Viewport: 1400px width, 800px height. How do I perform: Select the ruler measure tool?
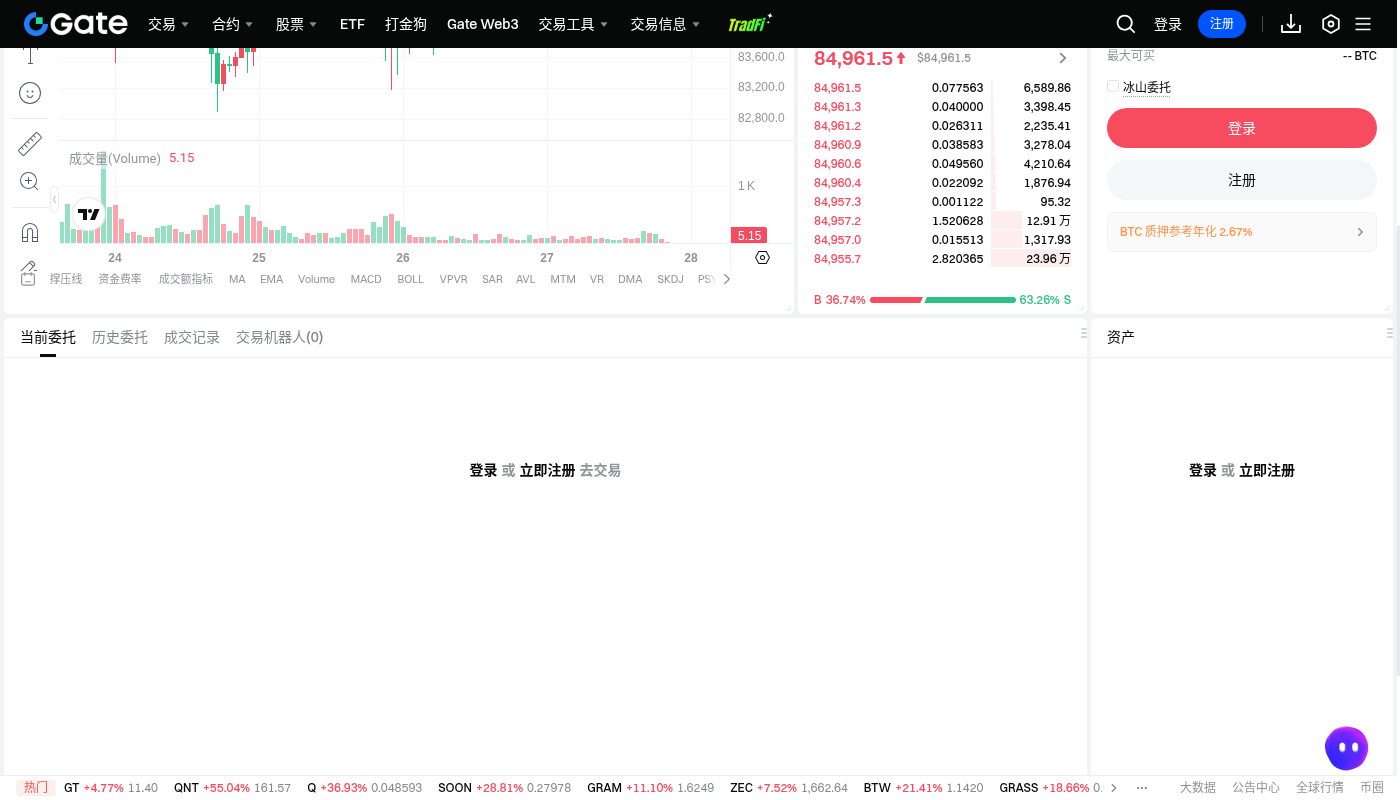click(x=30, y=144)
